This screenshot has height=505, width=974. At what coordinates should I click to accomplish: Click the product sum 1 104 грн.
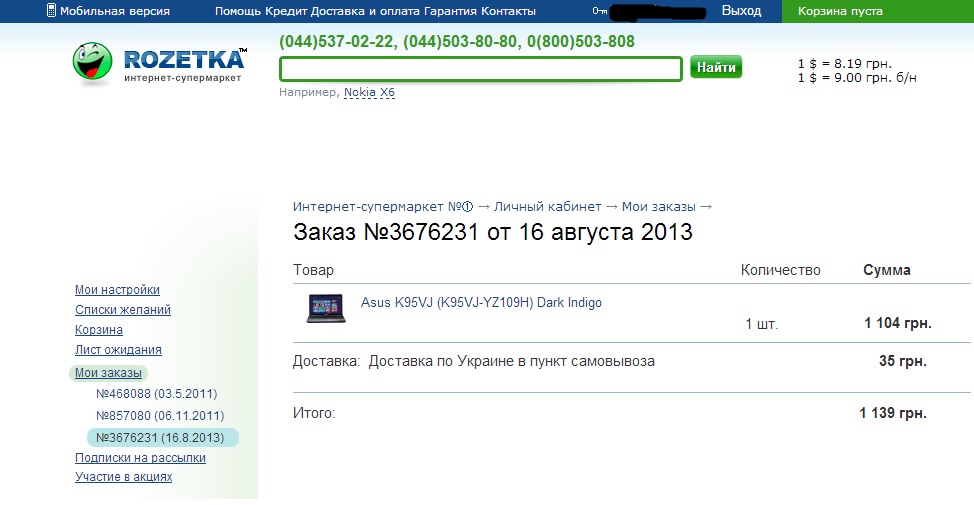(x=898, y=323)
